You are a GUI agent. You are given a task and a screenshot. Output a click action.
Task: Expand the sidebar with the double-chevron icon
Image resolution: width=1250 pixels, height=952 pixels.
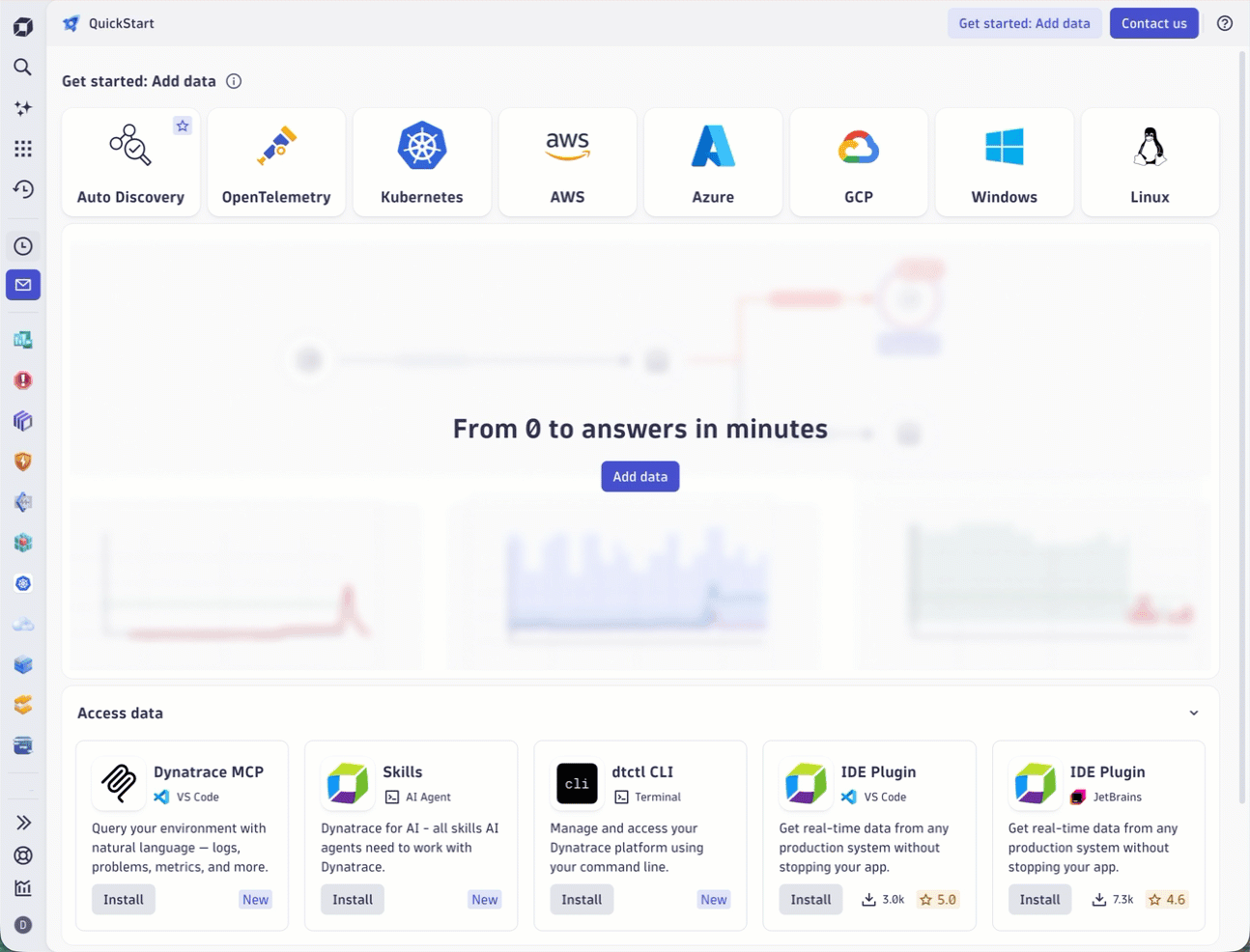tap(23, 823)
